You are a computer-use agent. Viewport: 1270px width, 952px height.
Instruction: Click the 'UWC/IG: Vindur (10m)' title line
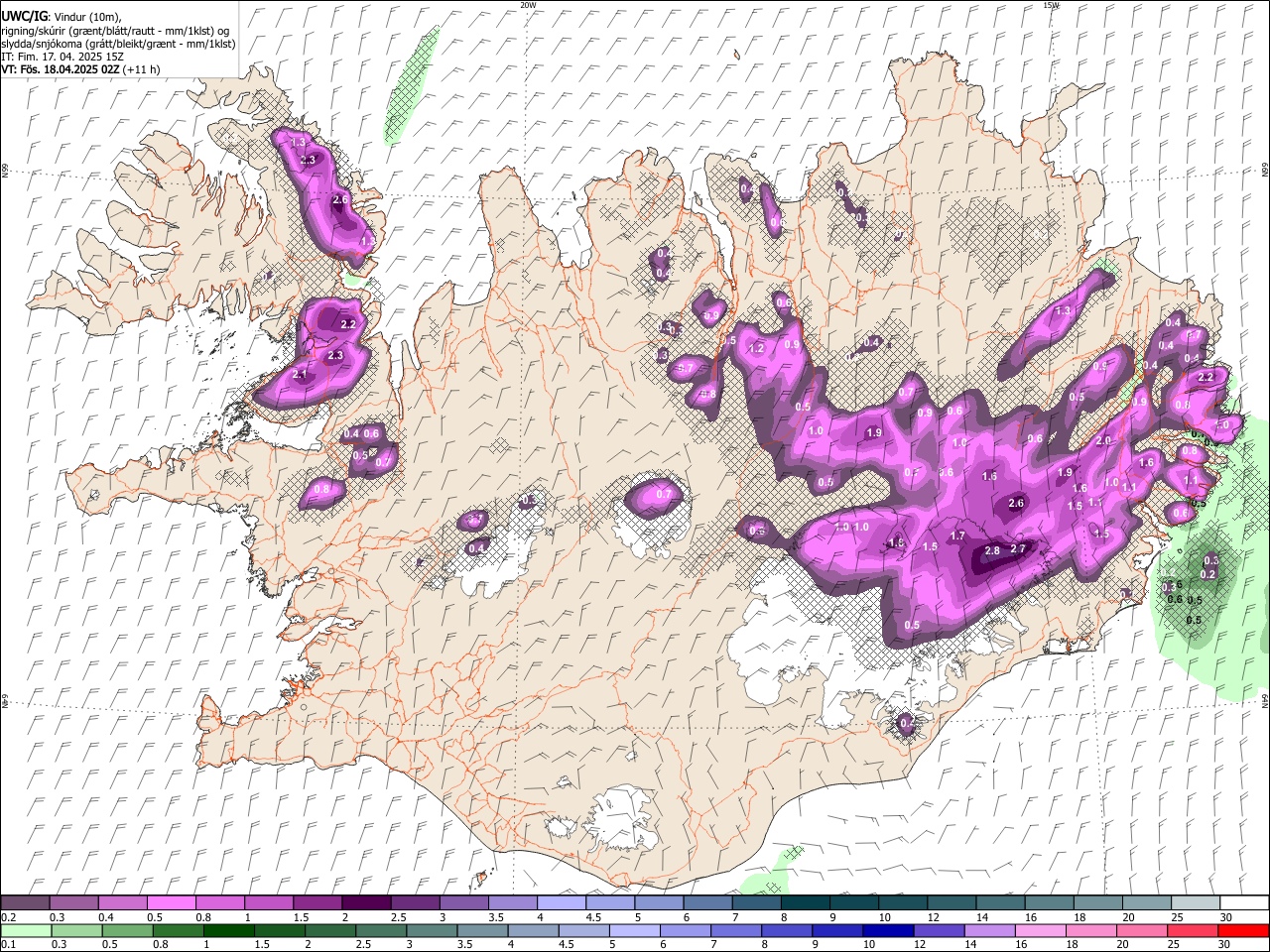click(62, 17)
